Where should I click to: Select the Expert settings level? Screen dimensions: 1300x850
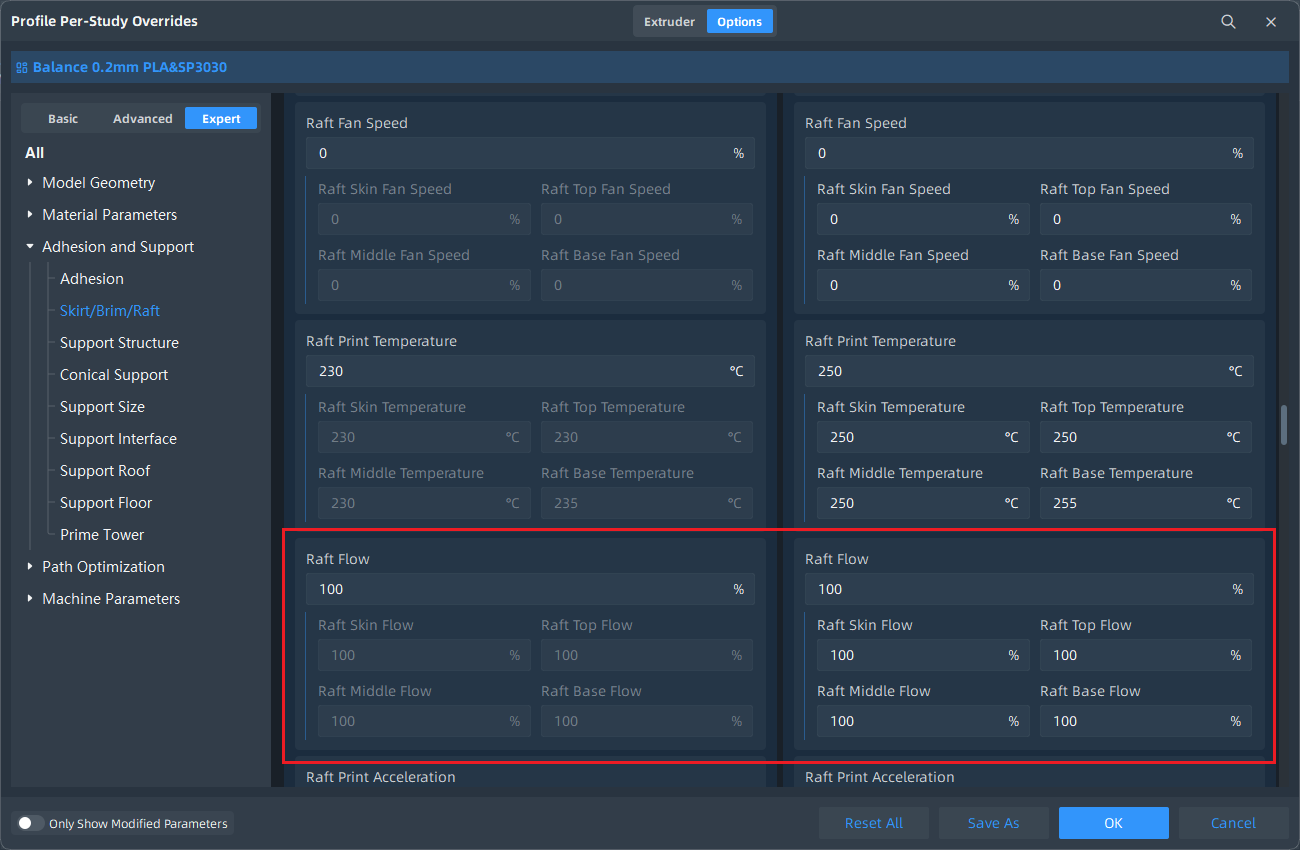(221, 118)
